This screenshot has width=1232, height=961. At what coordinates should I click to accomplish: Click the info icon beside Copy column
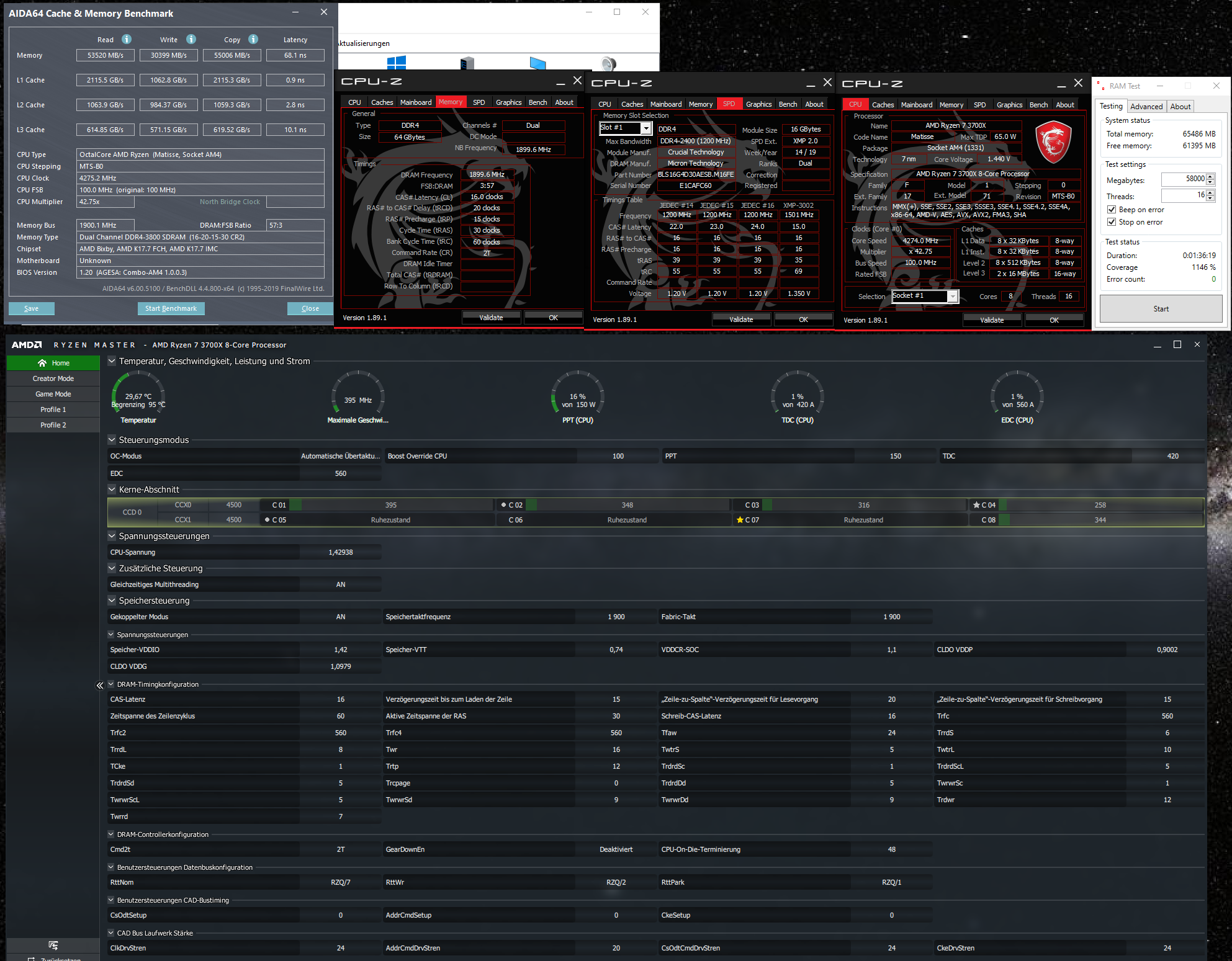(x=253, y=39)
